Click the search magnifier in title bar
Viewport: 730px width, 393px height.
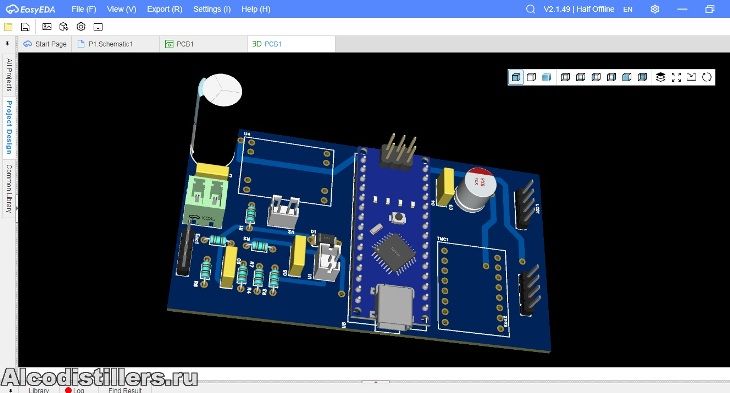[530, 9]
